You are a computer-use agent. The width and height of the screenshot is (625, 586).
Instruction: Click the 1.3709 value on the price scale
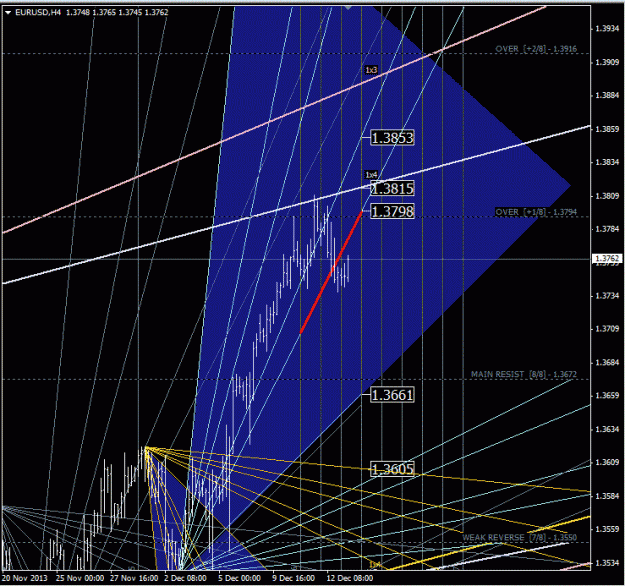607,329
